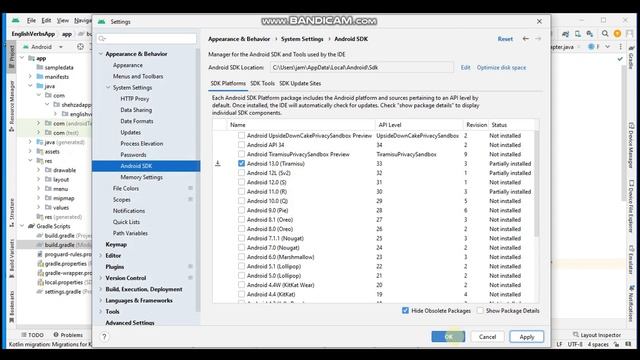Open the Problems tool window
Image resolution: width=640 pixels, height=360 pixels.
68,335
